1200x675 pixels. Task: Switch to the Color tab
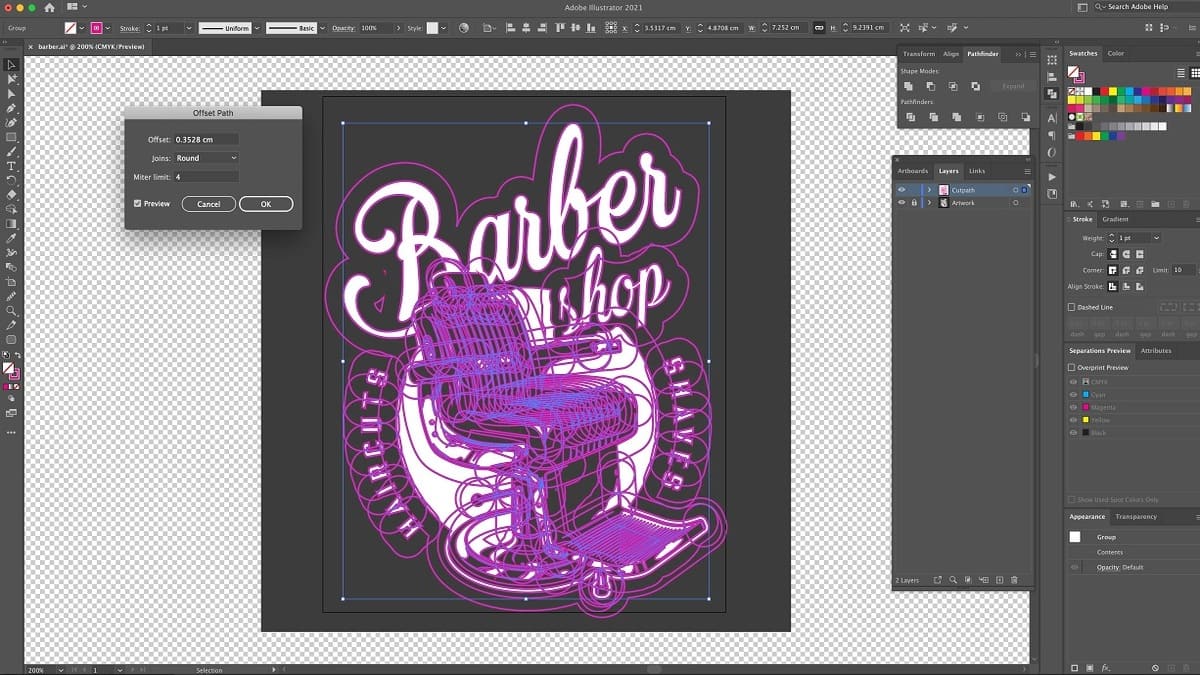[1116, 53]
